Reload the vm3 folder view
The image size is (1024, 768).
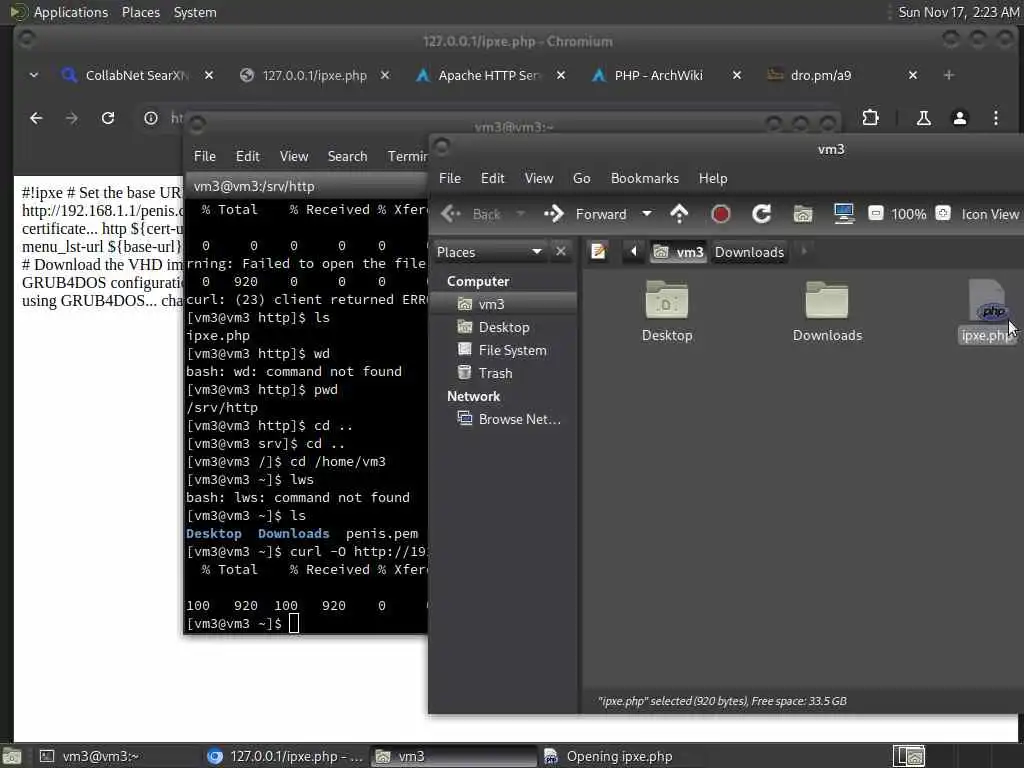761,214
